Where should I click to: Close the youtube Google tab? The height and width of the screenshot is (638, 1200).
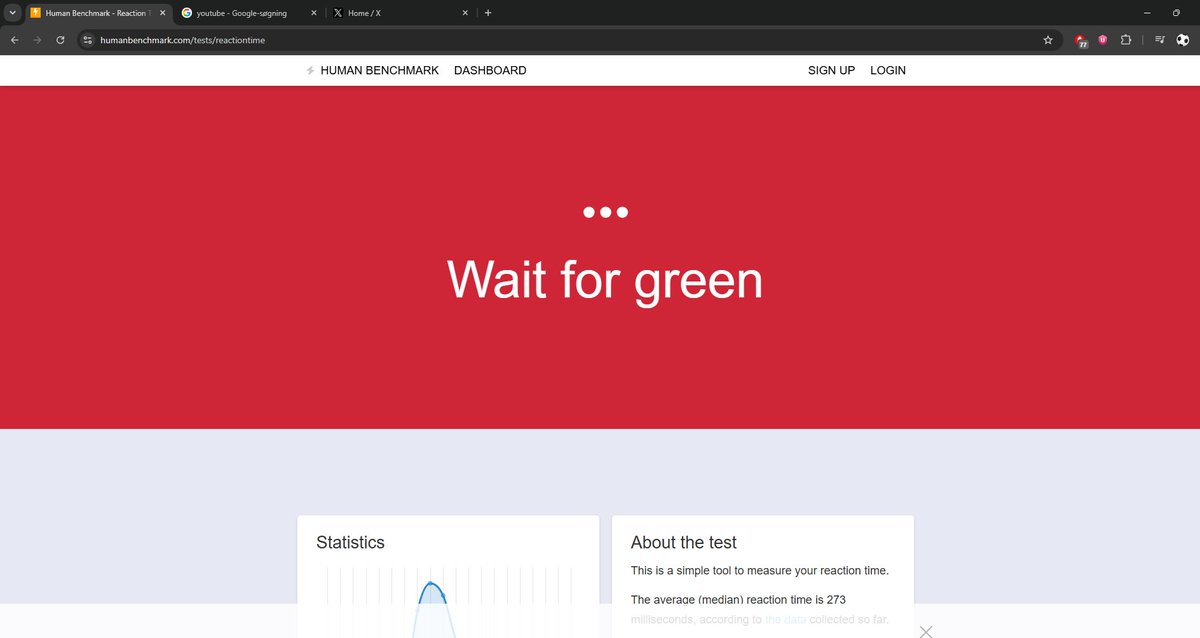tap(314, 13)
